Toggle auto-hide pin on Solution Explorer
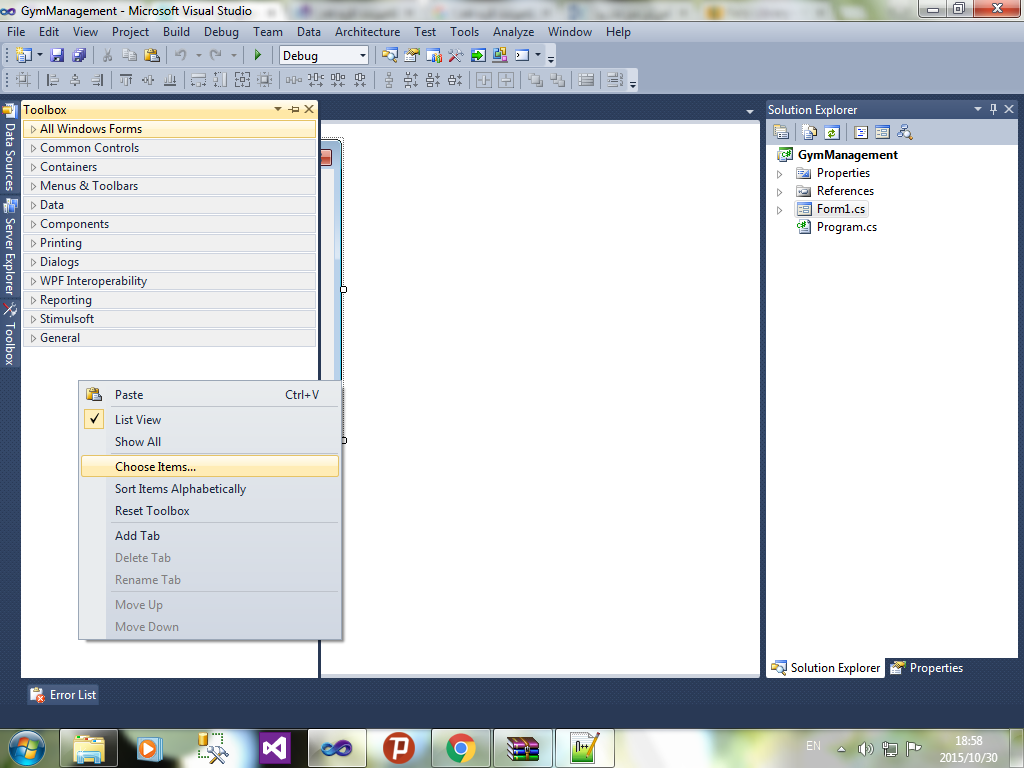Viewport: 1024px width, 768px height. (x=993, y=109)
